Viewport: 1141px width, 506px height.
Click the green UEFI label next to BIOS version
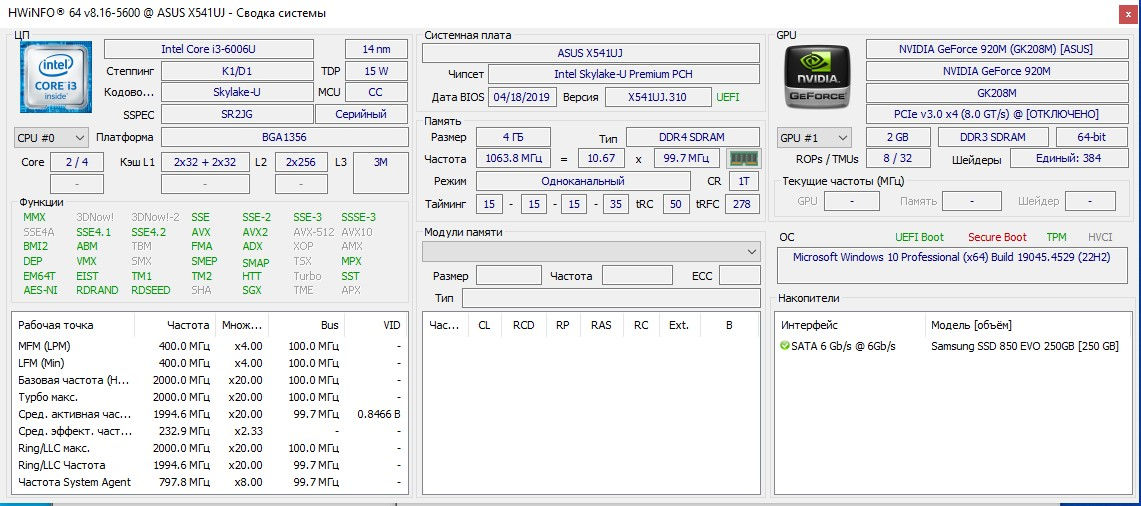[x=728, y=97]
